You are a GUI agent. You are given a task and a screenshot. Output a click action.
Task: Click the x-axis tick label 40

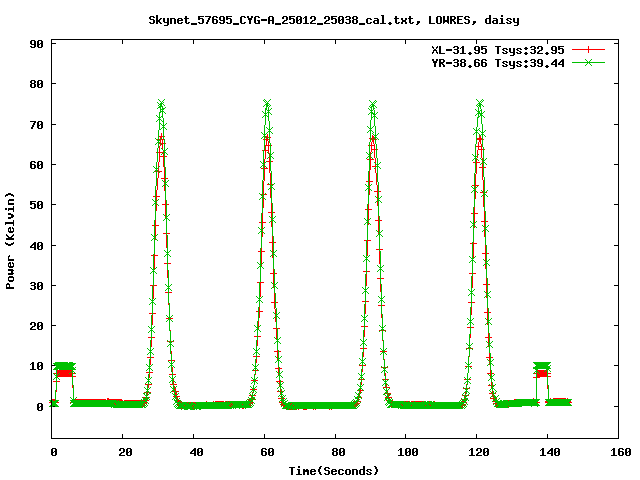[x=196, y=452]
